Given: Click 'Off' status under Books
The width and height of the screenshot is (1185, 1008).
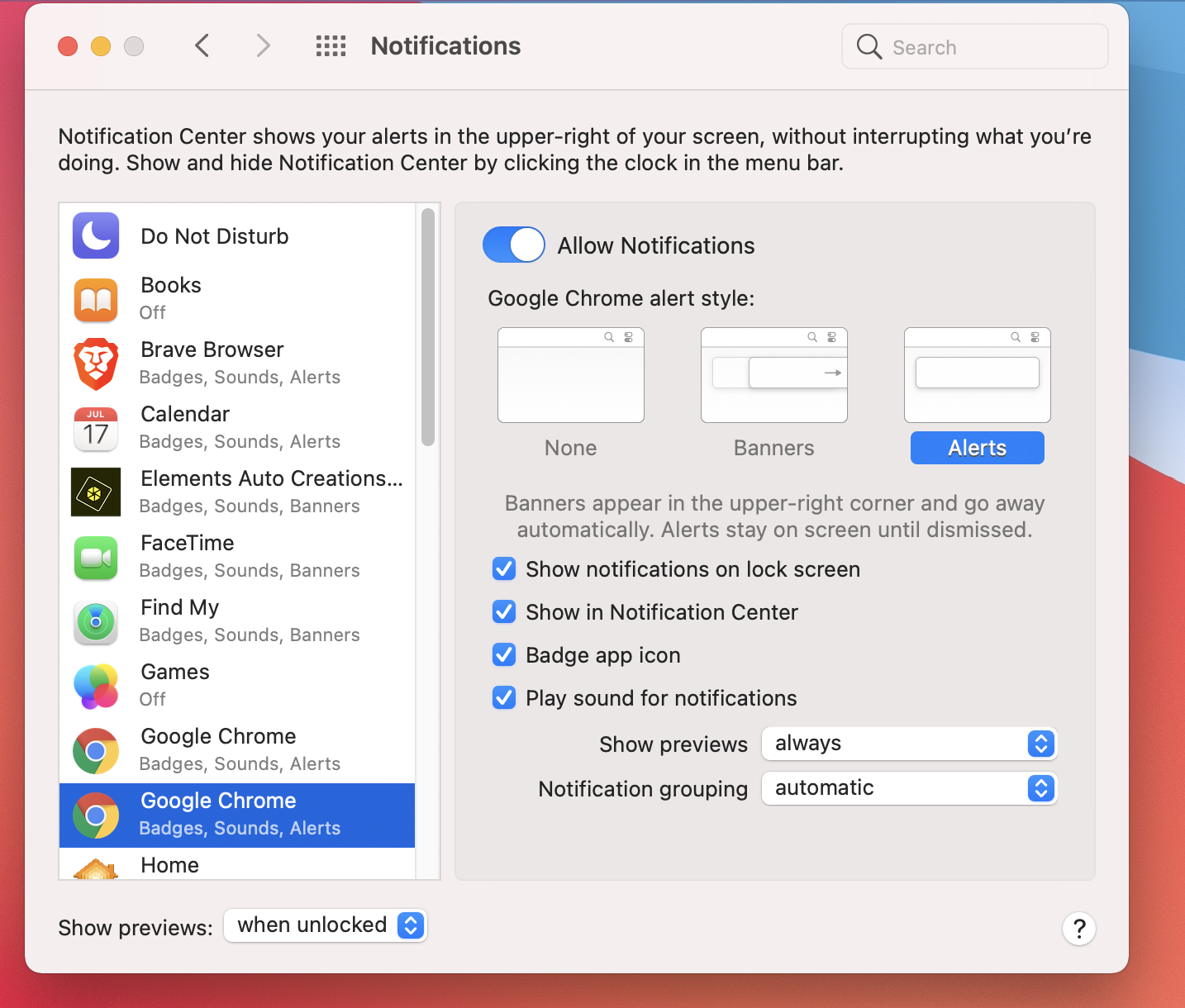Looking at the screenshot, I should coord(152,312).
